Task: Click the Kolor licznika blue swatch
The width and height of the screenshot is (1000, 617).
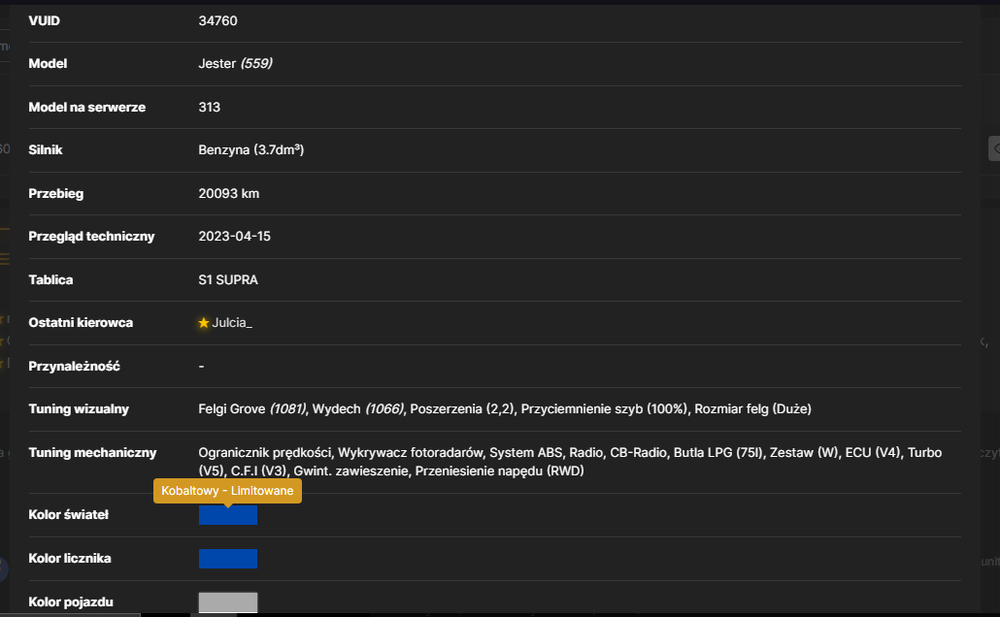Action: [x=228, y=558]
